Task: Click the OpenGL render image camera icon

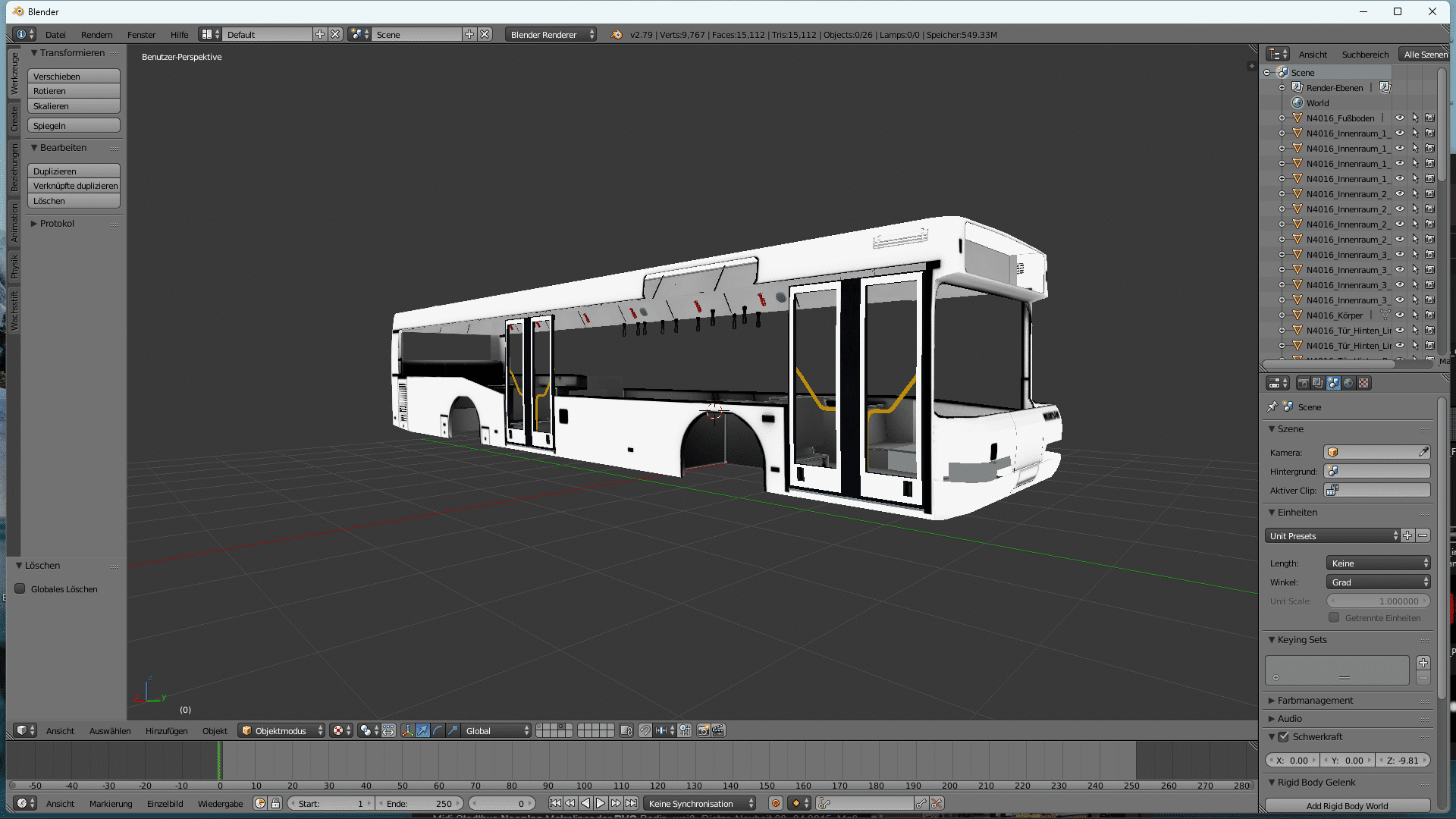Action: point(703,730)
